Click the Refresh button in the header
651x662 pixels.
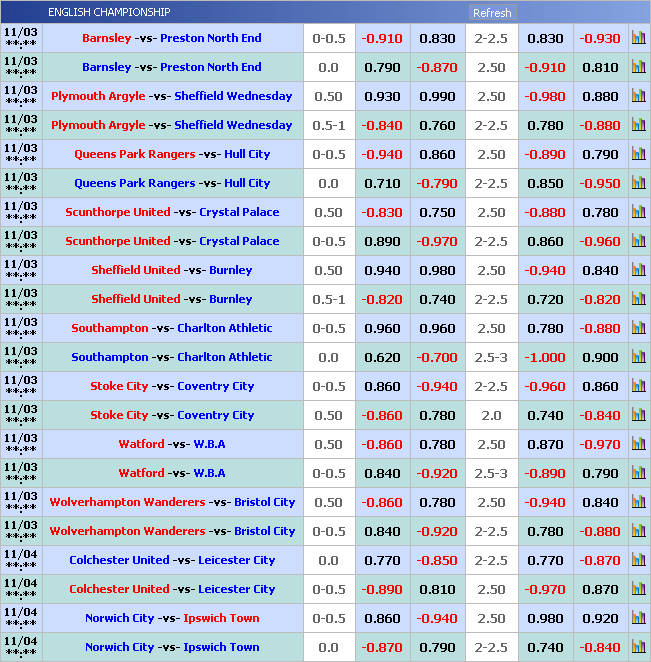coord(491,13)
